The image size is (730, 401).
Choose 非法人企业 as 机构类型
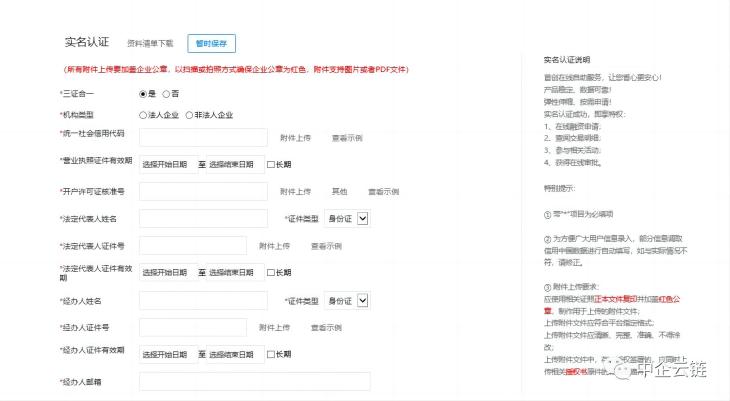[x=186, y=115]
